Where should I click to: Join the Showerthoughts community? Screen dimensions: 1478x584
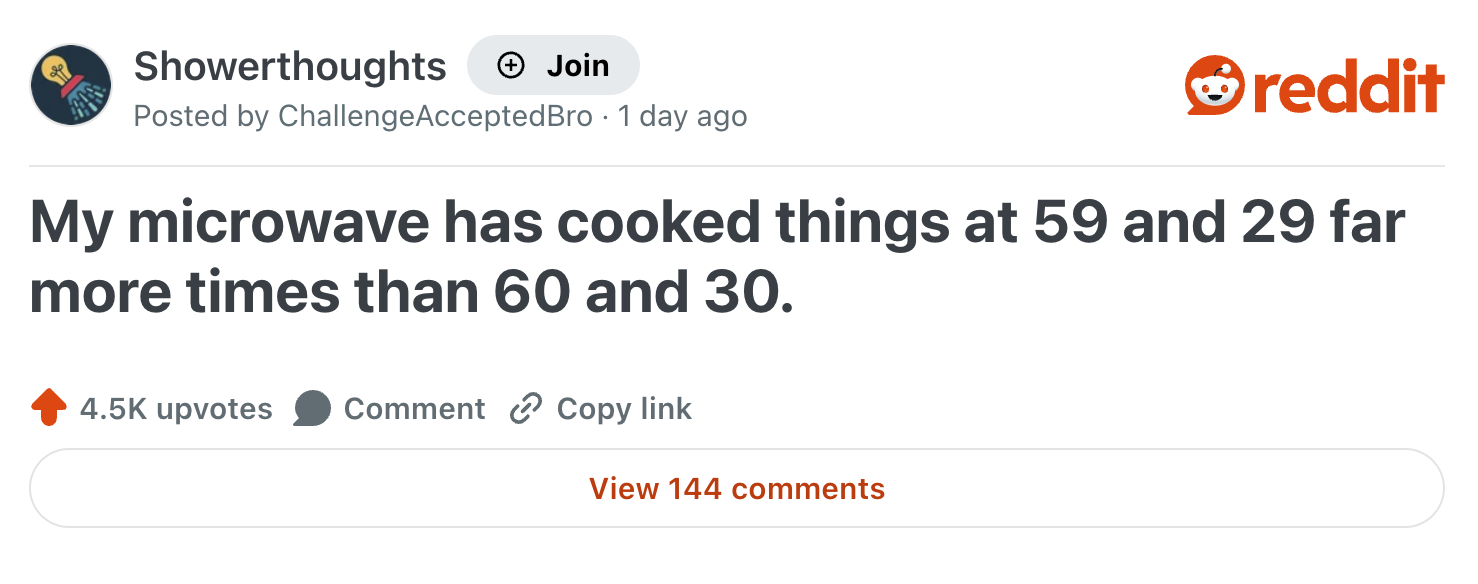pyautogui.click(x=553, y=66)
